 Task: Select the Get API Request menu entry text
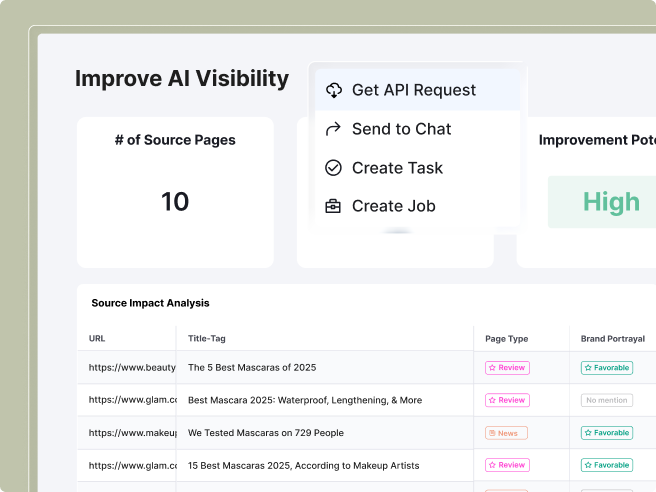click(414, 90)
